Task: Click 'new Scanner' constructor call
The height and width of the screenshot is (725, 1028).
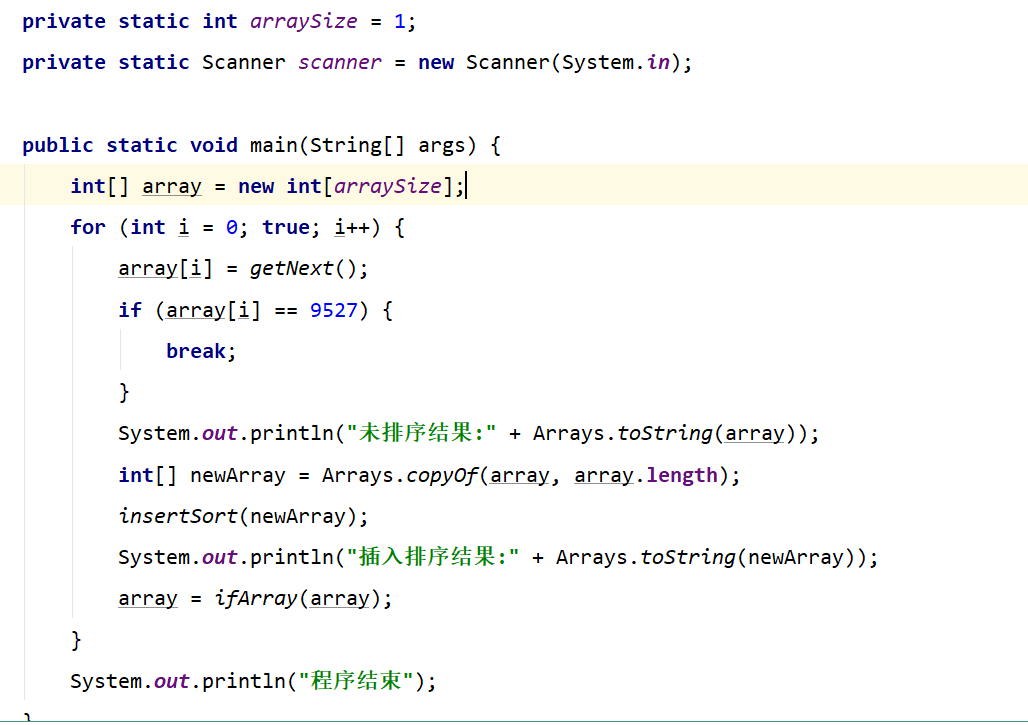Action: pos(484,62)
